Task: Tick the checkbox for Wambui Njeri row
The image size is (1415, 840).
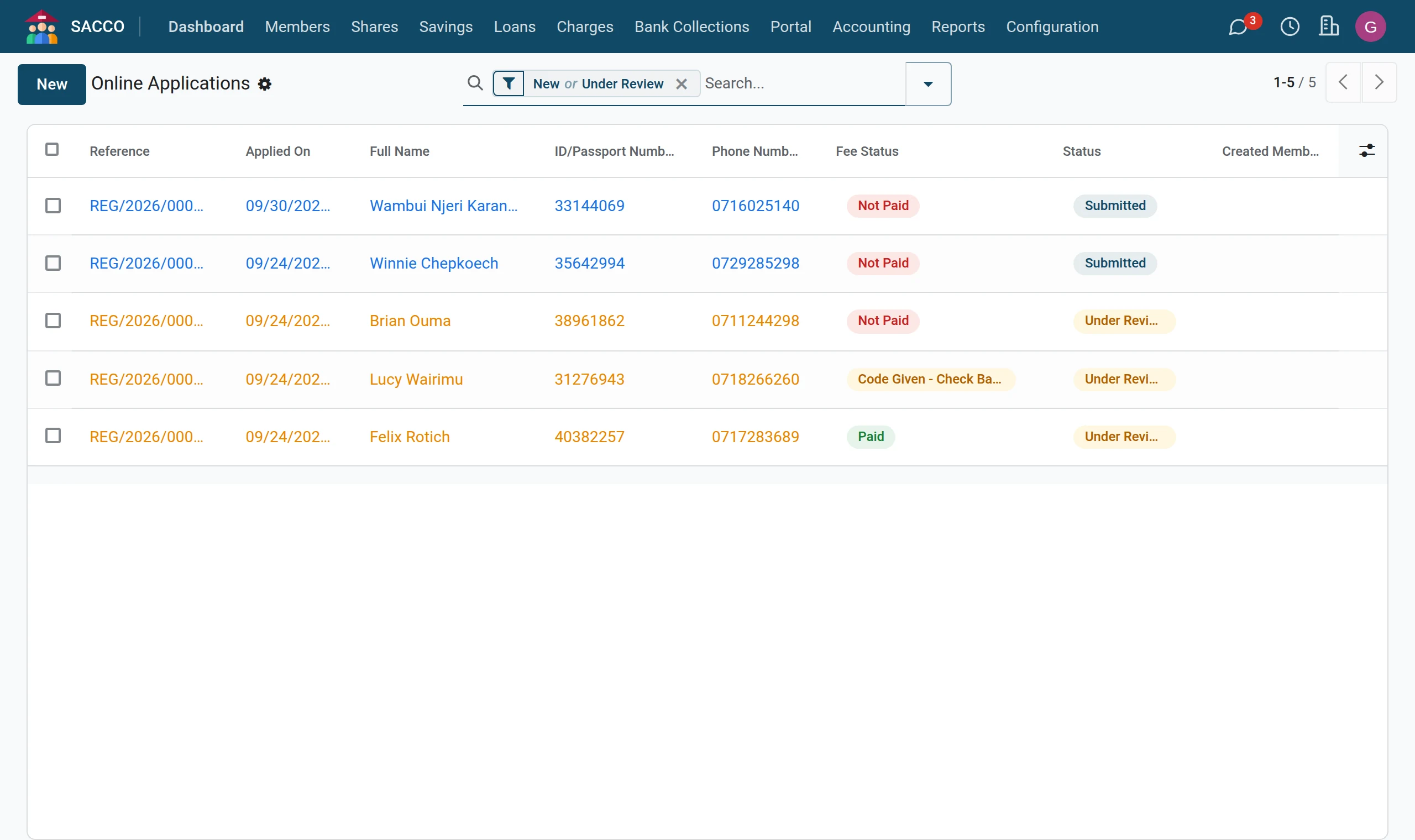Action: point(53,206)
